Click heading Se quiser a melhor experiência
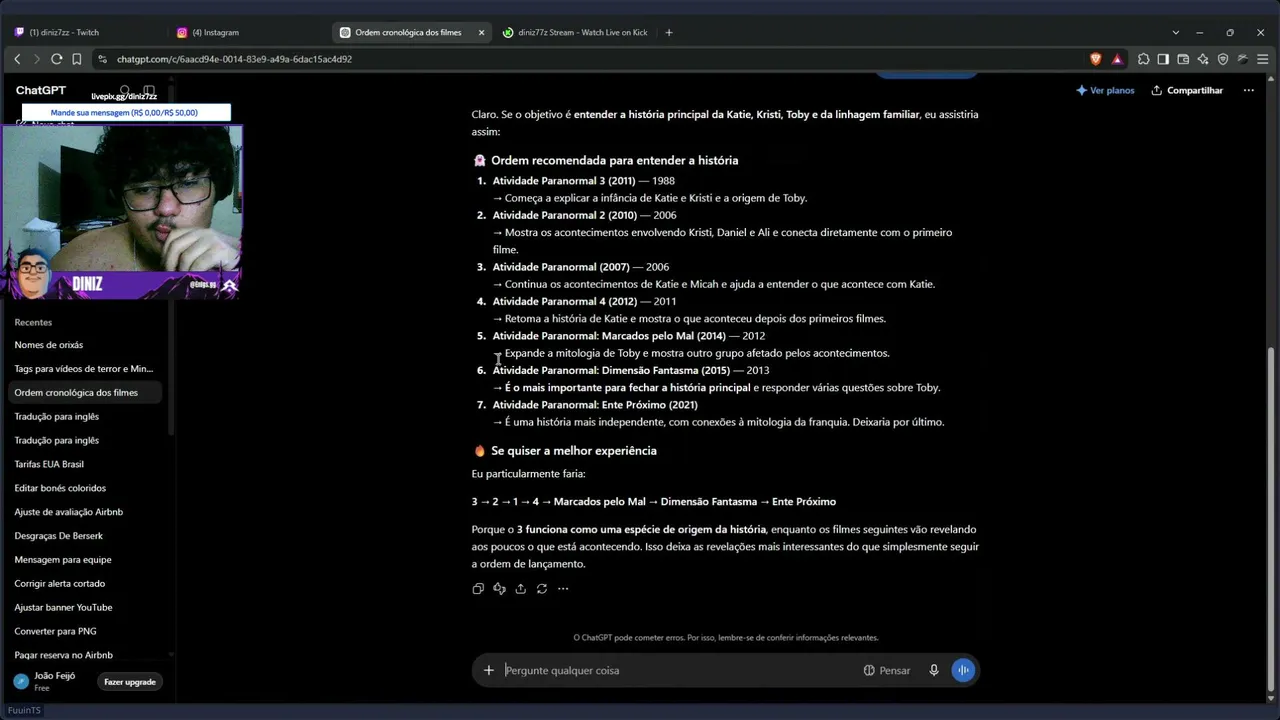 [574, 451]
